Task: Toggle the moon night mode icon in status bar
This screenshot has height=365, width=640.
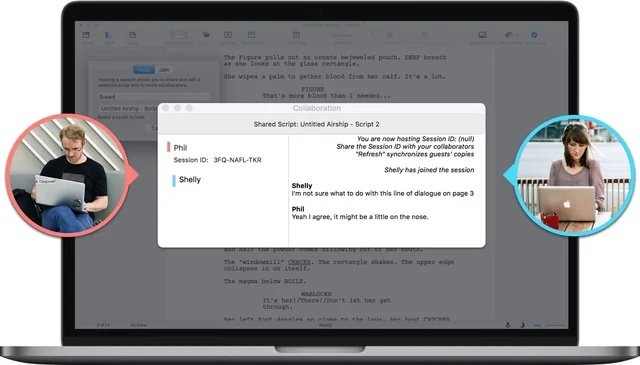Action: tap(522, 325)
